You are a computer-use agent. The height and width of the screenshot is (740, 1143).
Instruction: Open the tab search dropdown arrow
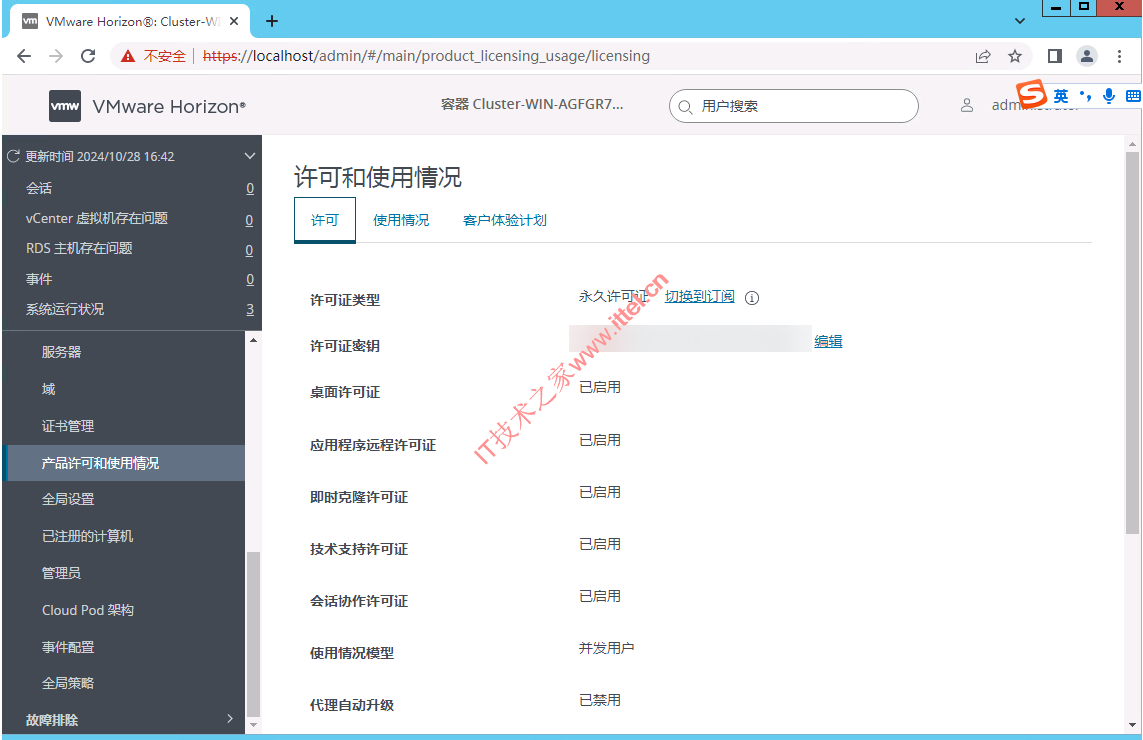[x=1020, y=21]
